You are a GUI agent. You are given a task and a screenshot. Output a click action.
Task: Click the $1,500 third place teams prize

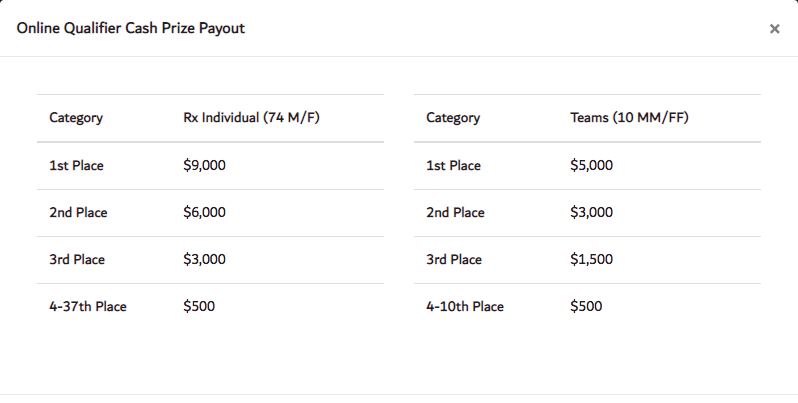pyautogui.click(x=591, y=259)
